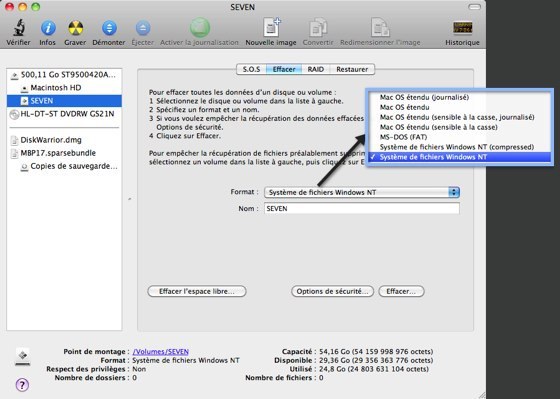This screenshot has width=560, height=399.
Task: Choose MS-DOS (FAT) format option
Action: pos(460,137)
